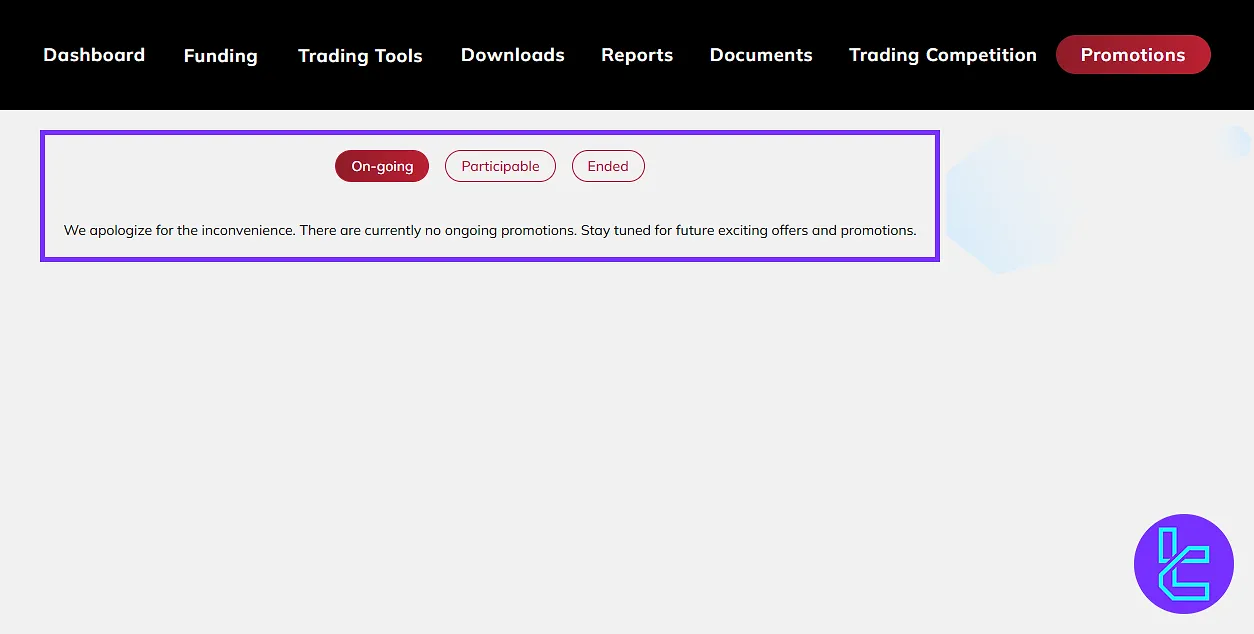Navigate to the Downloads page

tap(512, 55)
